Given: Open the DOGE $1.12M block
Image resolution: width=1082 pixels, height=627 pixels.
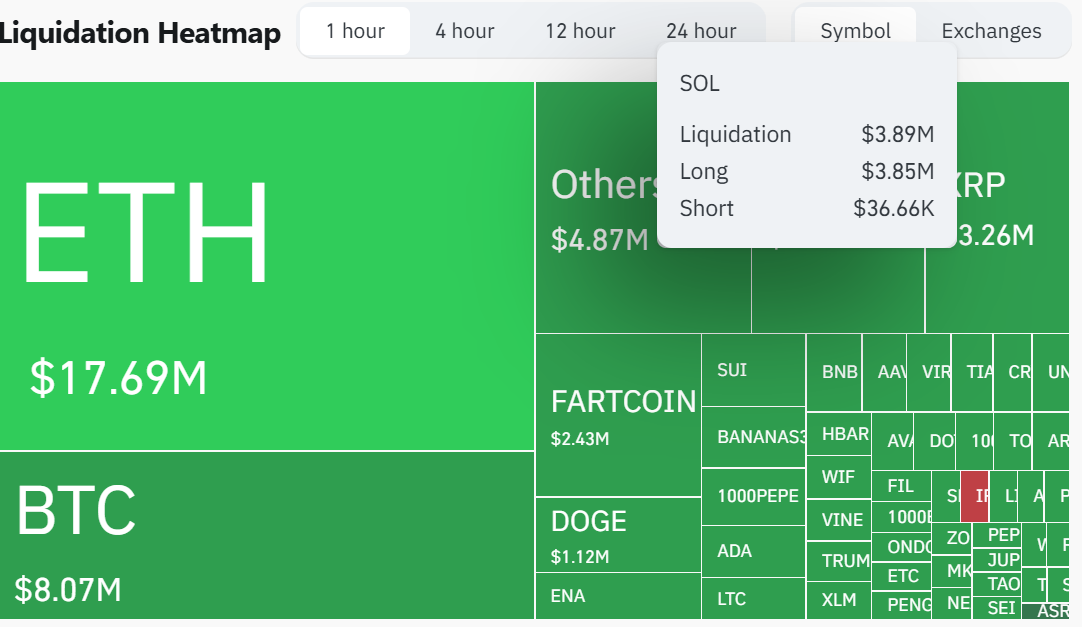Looking at the screenshot, I should (x=618, y=535).
